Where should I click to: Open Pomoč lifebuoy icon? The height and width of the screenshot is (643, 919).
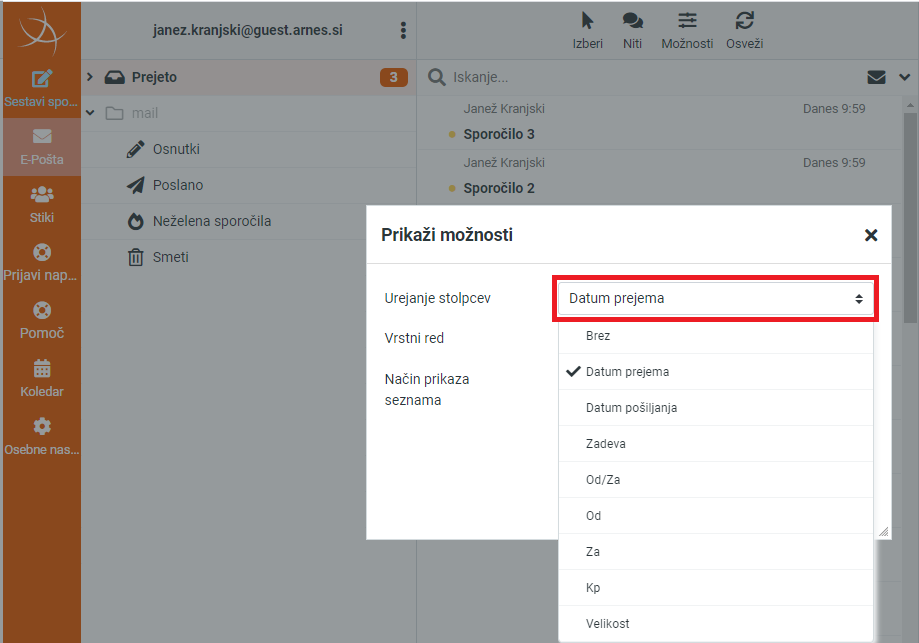point(42,310)
